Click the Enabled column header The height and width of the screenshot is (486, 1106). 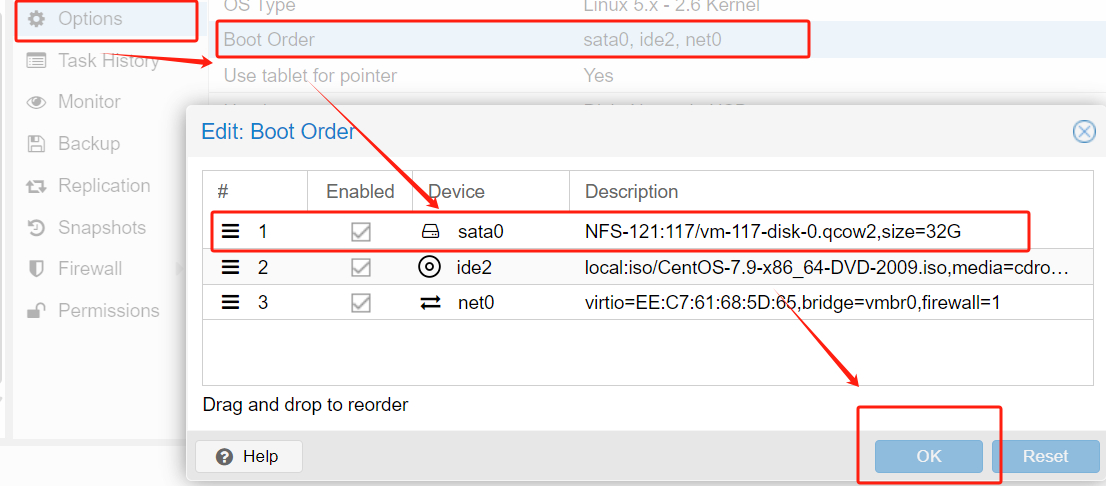click(360, 191)
